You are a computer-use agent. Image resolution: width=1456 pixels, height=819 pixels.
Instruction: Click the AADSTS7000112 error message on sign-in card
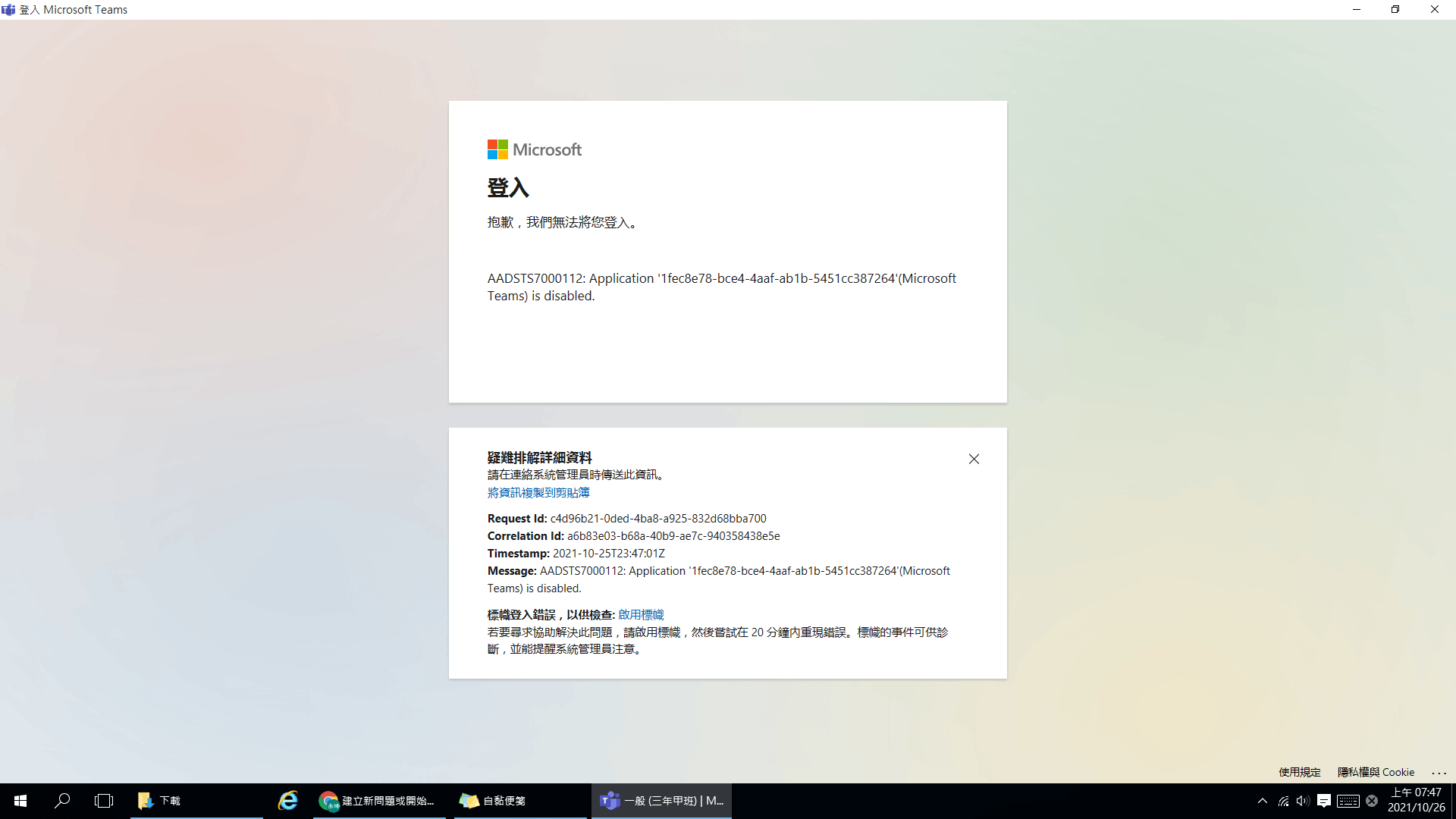pyautogui.click(x=722, y=287)
